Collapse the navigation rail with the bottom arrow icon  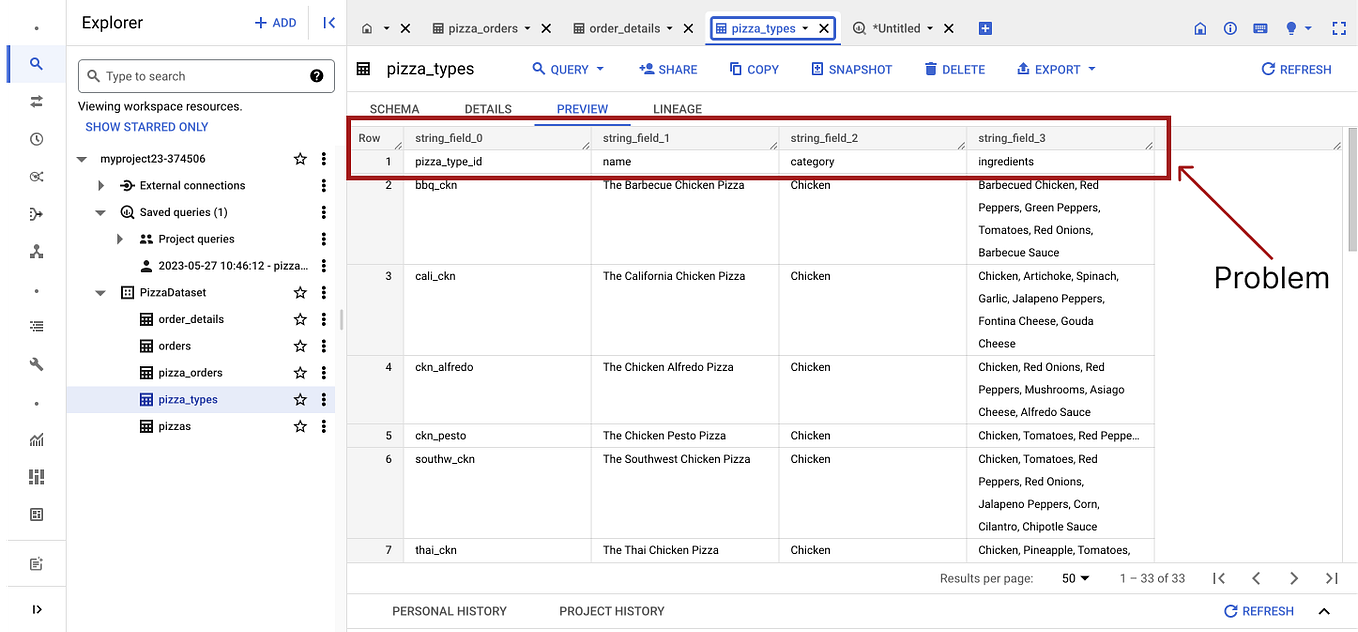(x=37, y=609)
